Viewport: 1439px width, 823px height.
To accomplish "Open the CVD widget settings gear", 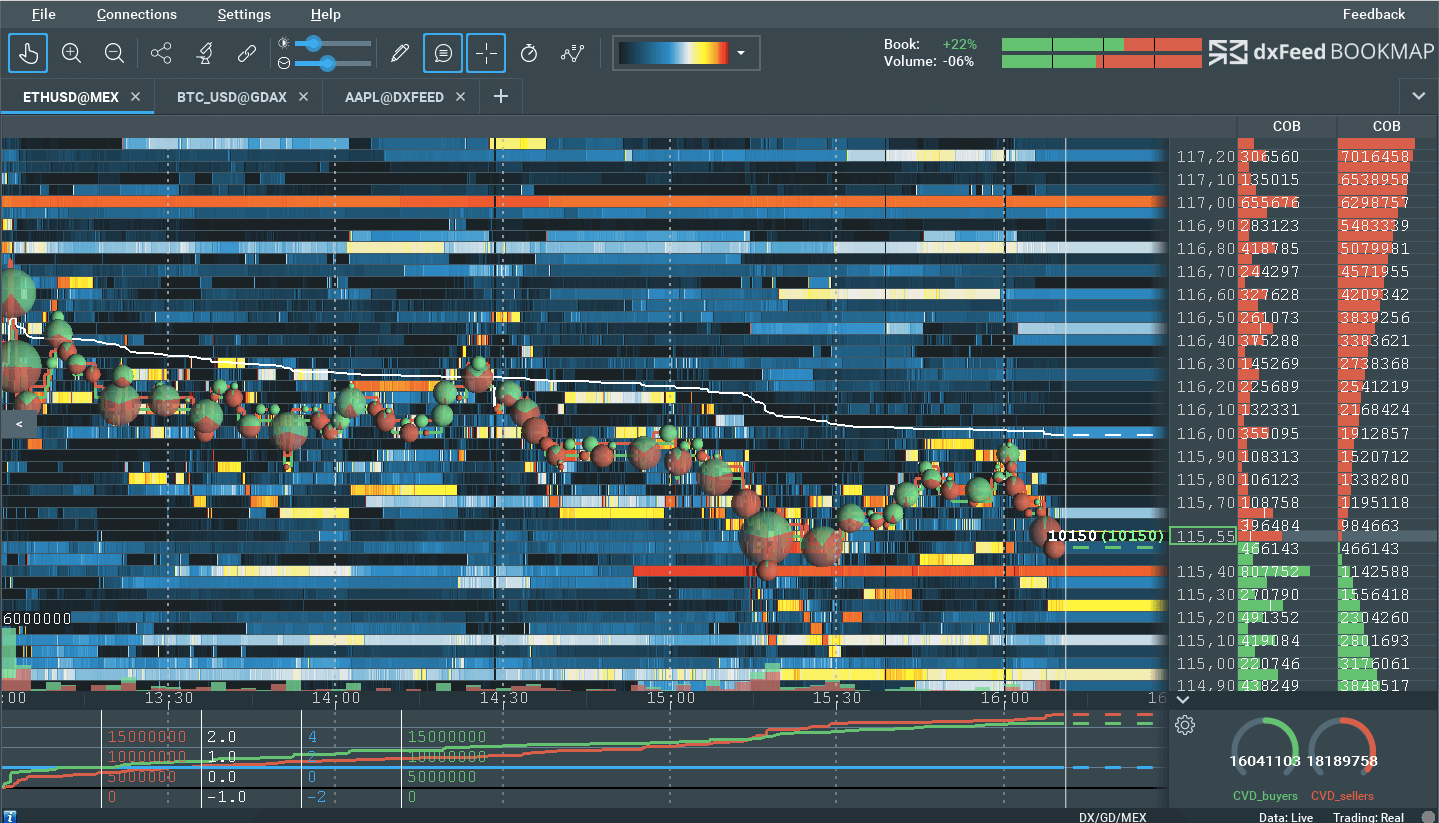I will [x=1185, y=725].
